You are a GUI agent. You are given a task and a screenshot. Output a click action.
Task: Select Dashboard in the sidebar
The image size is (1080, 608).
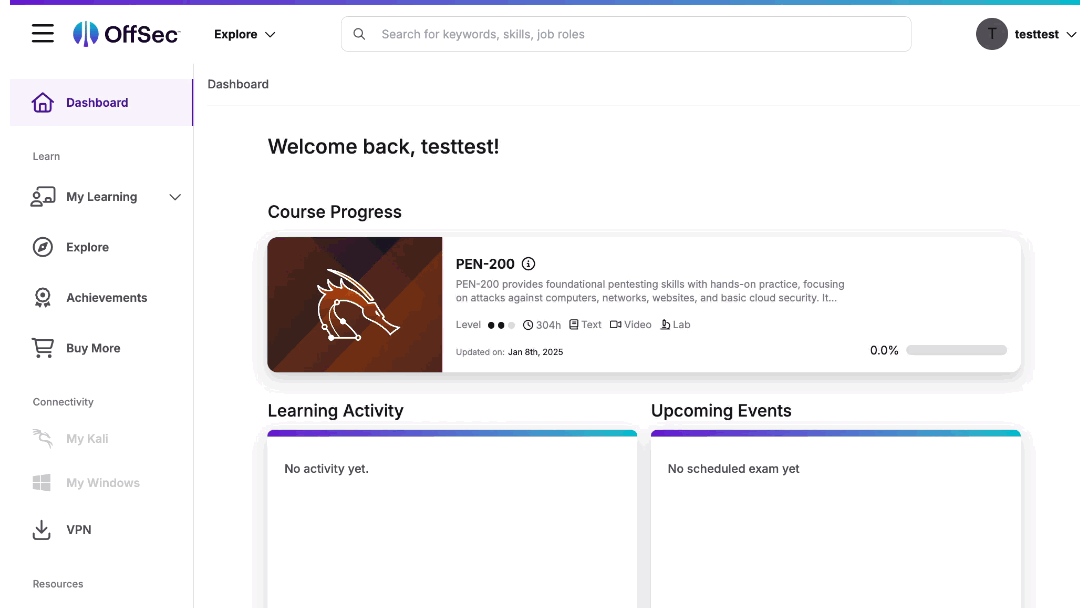(101, 103)
